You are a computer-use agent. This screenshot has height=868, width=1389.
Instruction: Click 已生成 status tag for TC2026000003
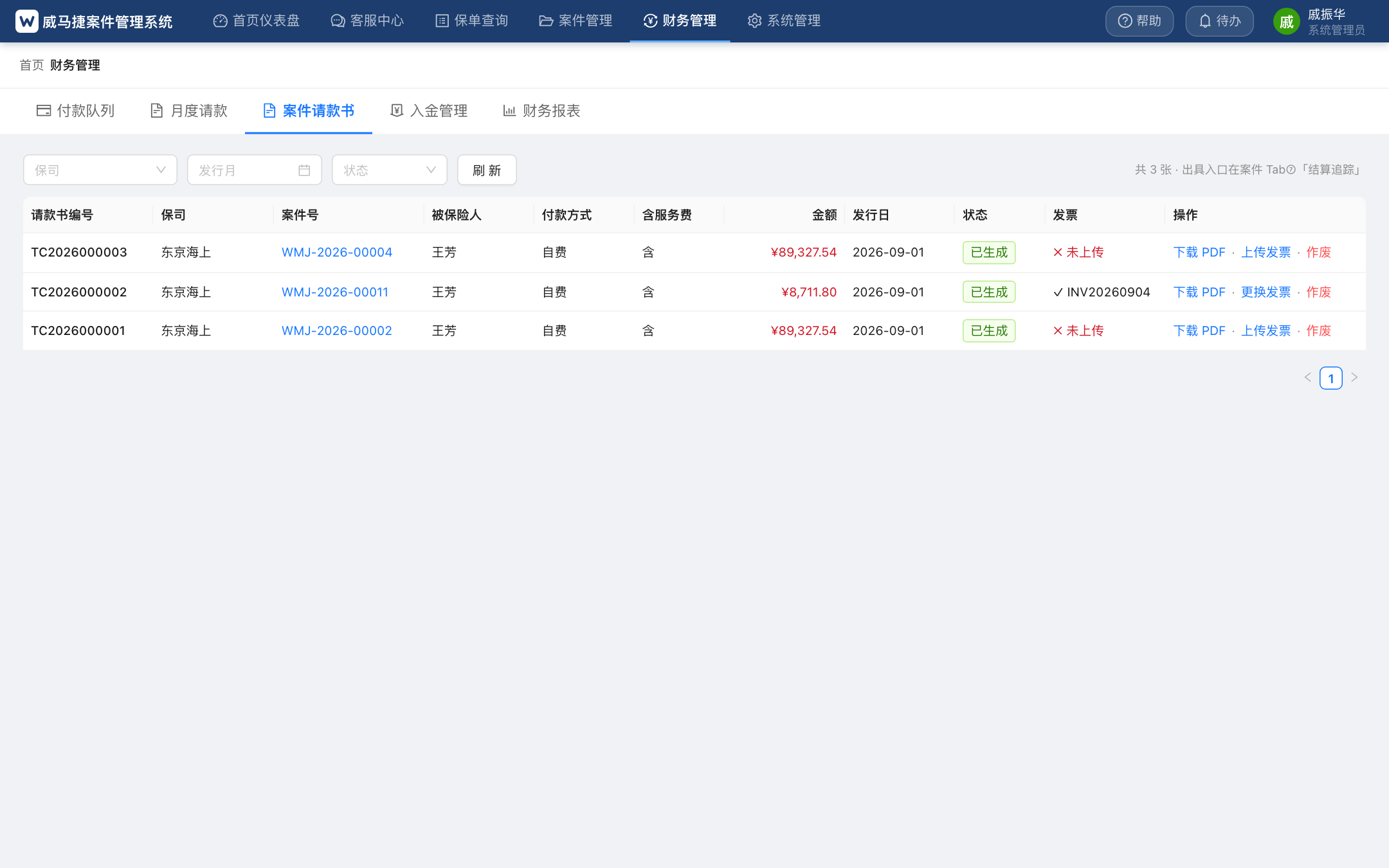point(989,252)
